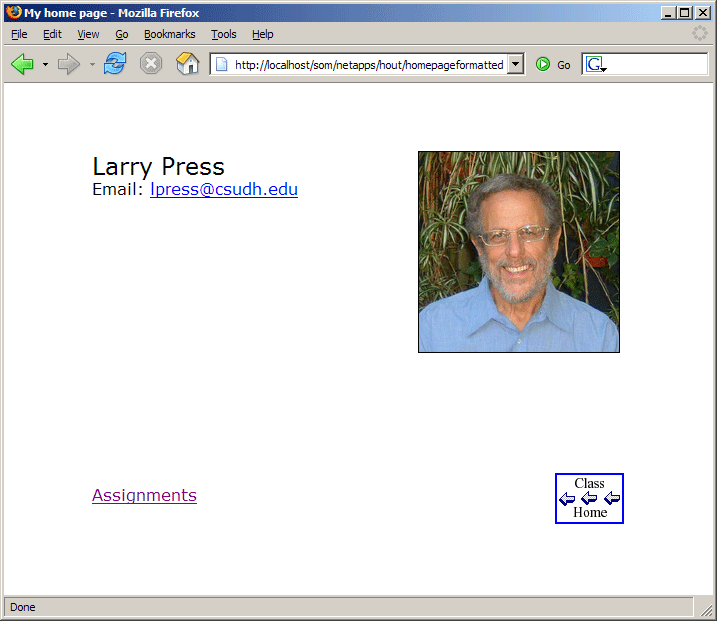717x621 pixels.
Task: Go to the Home page icon
Action: [x=187, y=64]
